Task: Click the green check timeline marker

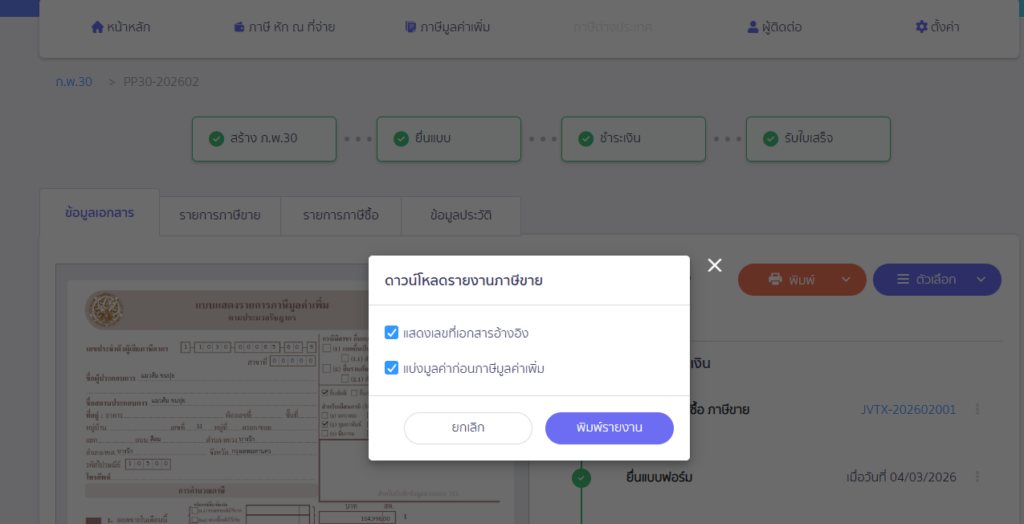Action: (x=581, y=477)
